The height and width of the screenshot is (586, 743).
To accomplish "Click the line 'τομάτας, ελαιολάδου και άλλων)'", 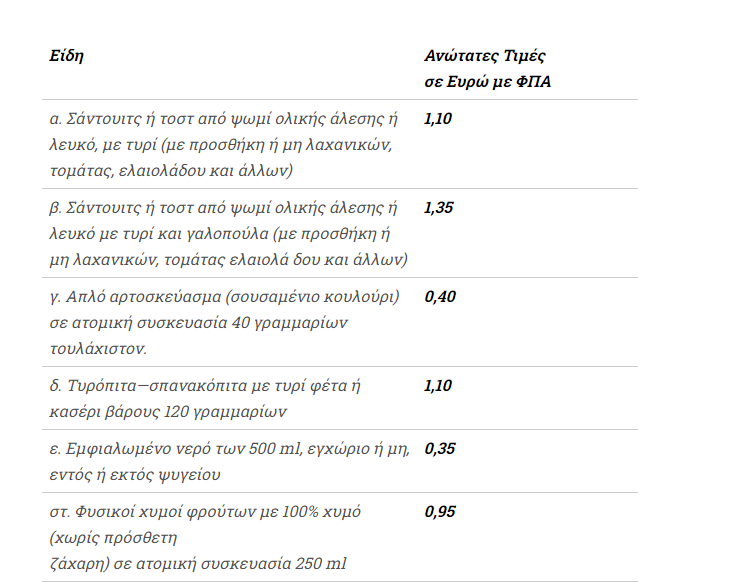I will (x=171, y=171).
